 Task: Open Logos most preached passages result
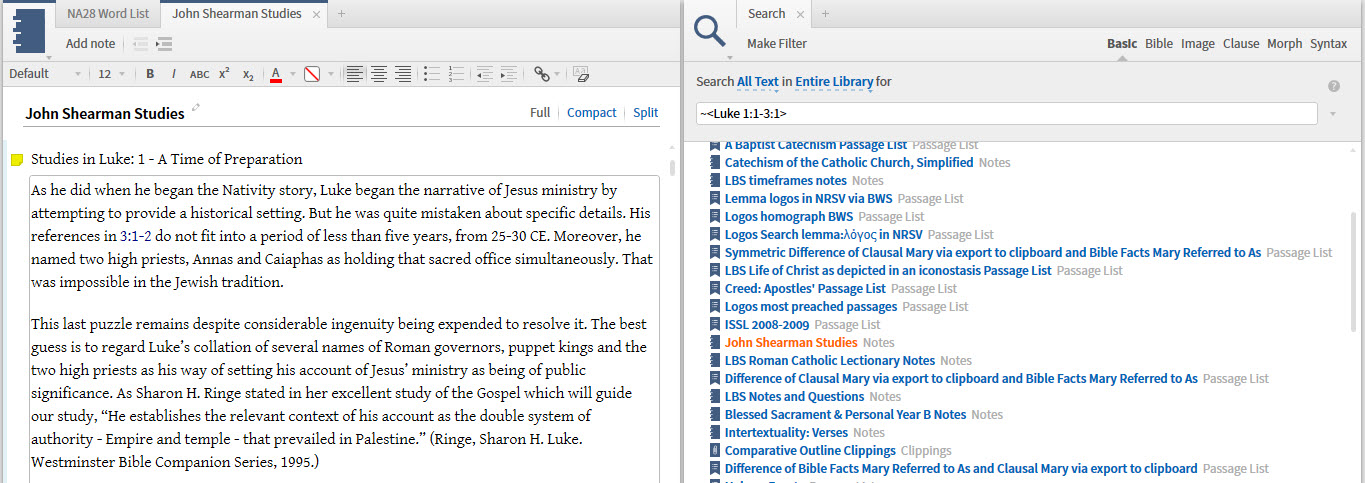(x=811, y=307)
